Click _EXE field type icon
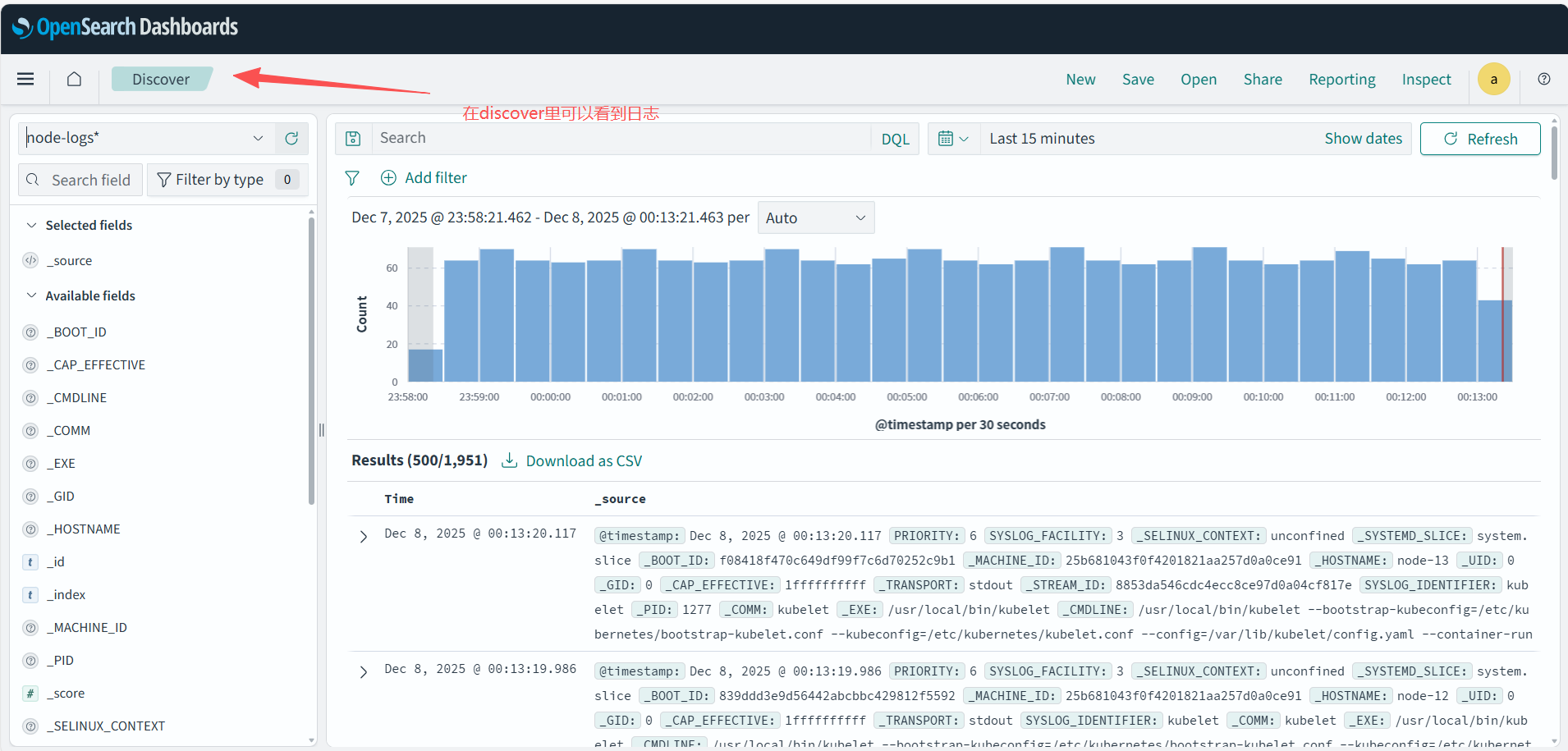 30,464
